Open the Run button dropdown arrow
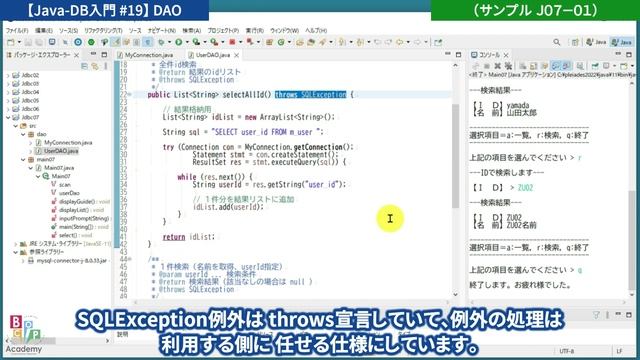The width and height of the screenshot is (640, 360). click(187, 42)
